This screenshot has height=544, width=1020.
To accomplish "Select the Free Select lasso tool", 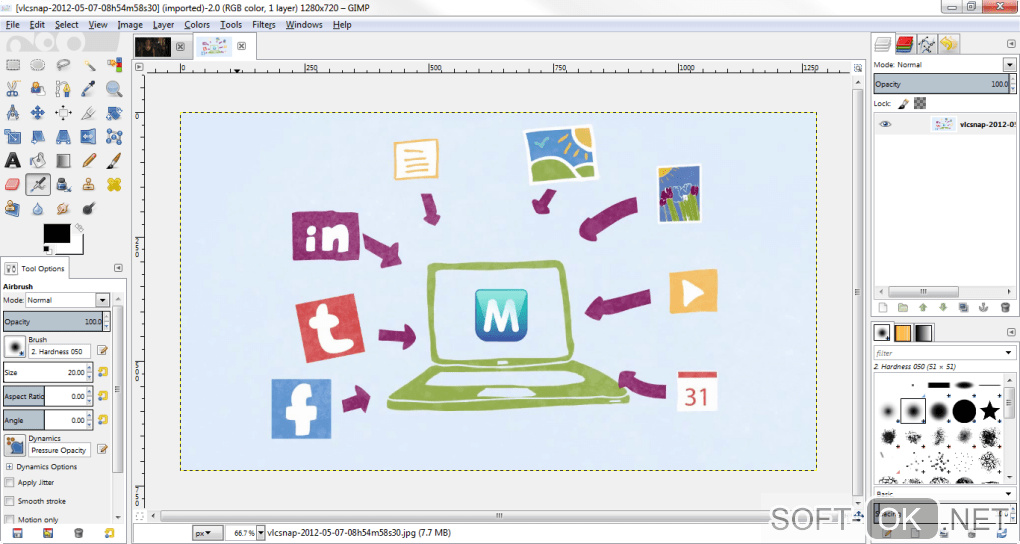I will 63,64.
